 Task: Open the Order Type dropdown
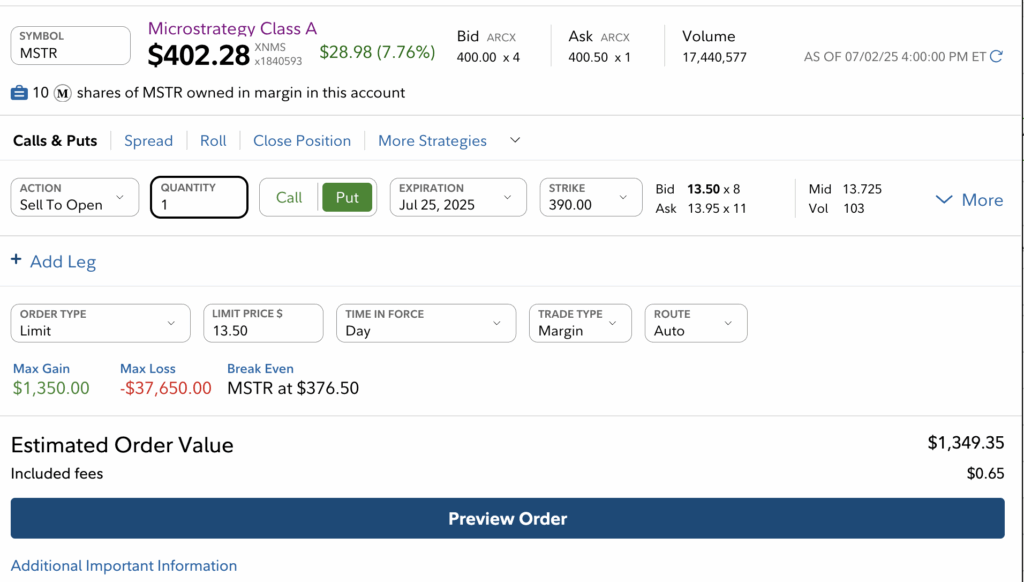tap(101, 323)
